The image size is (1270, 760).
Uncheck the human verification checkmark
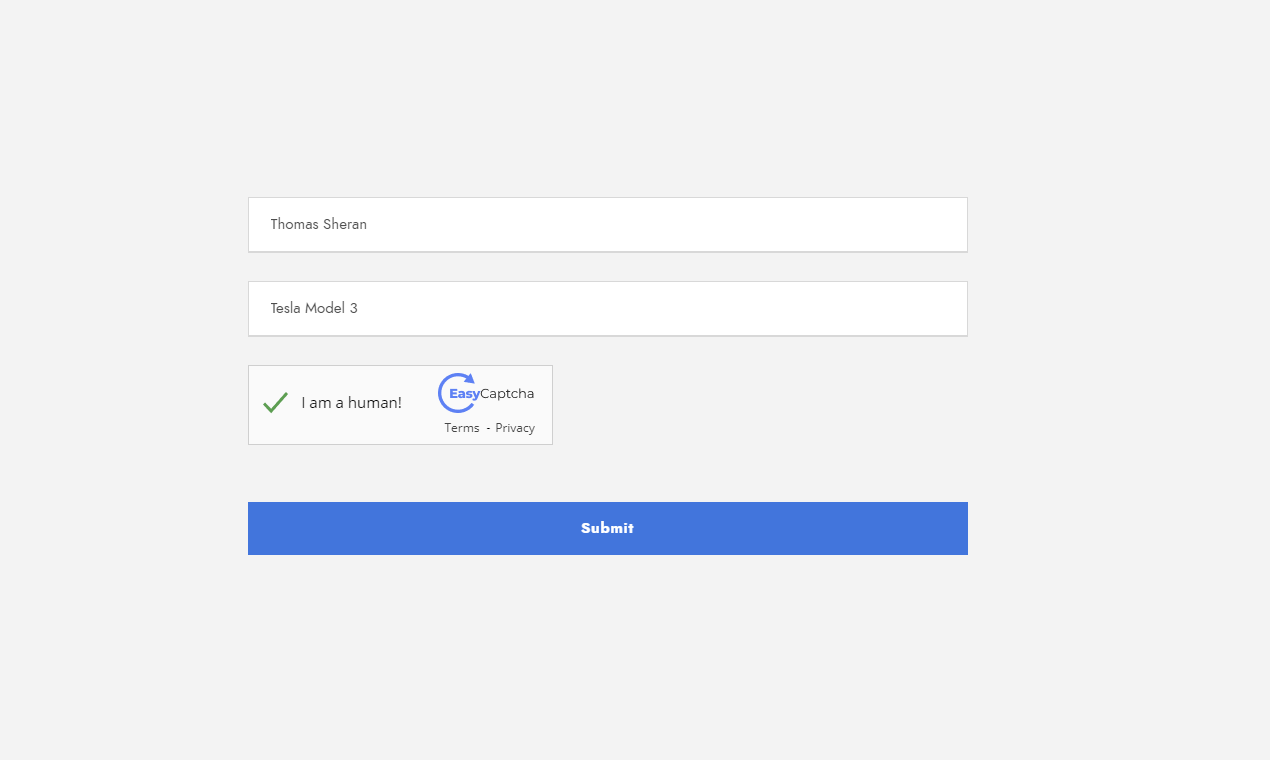(275, 403)
